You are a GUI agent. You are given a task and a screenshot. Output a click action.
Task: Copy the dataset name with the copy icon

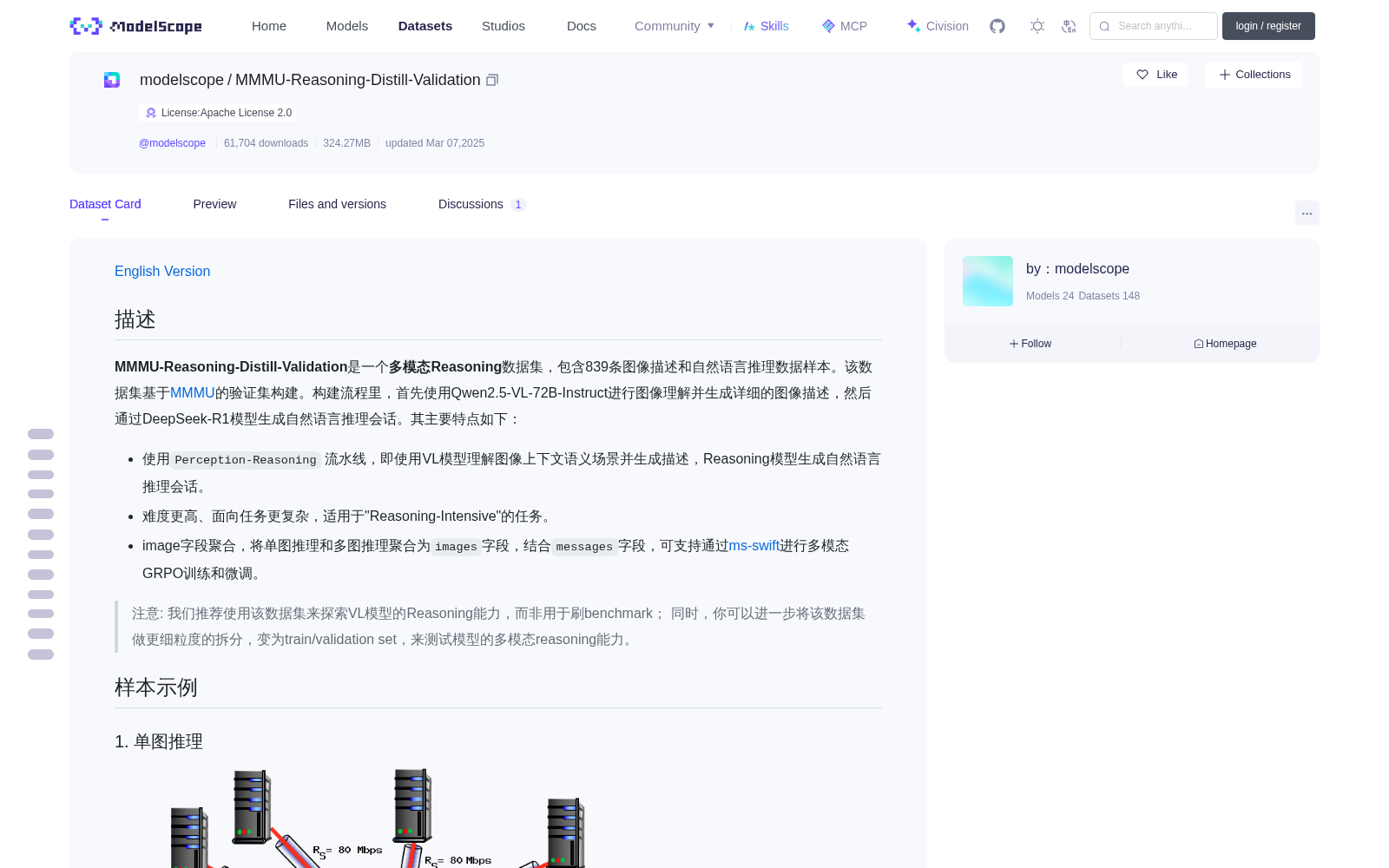coord(492,80)
